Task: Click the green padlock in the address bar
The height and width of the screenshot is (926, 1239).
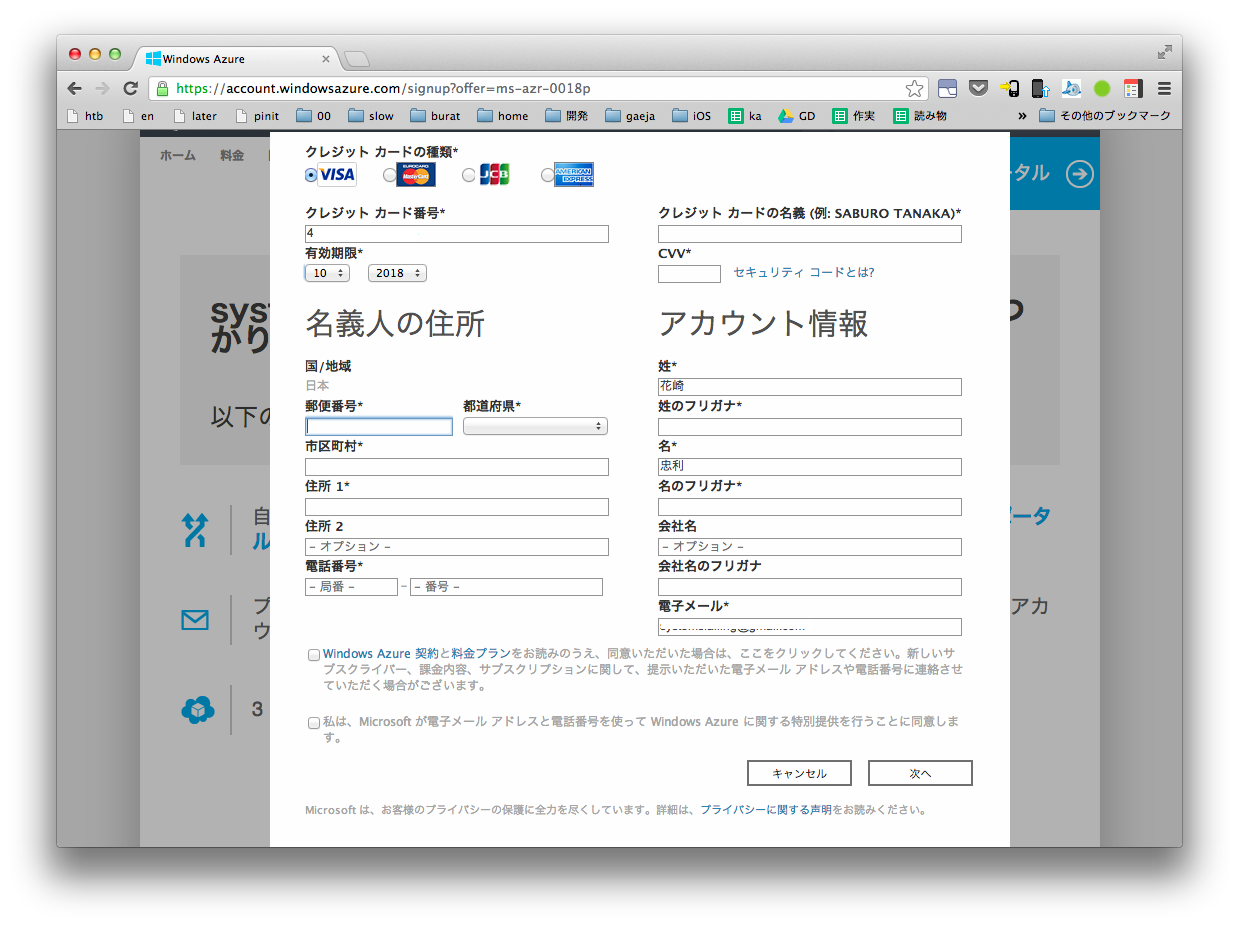Action: click(163, 88)
